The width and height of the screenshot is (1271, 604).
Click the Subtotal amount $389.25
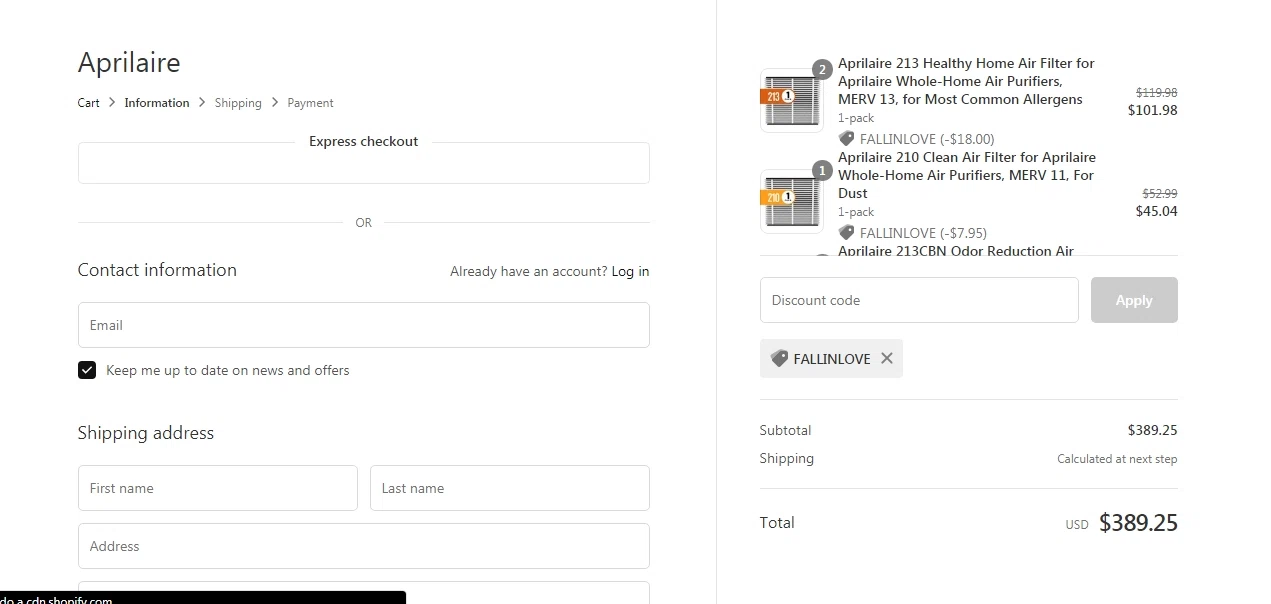tap(1152, 430)
